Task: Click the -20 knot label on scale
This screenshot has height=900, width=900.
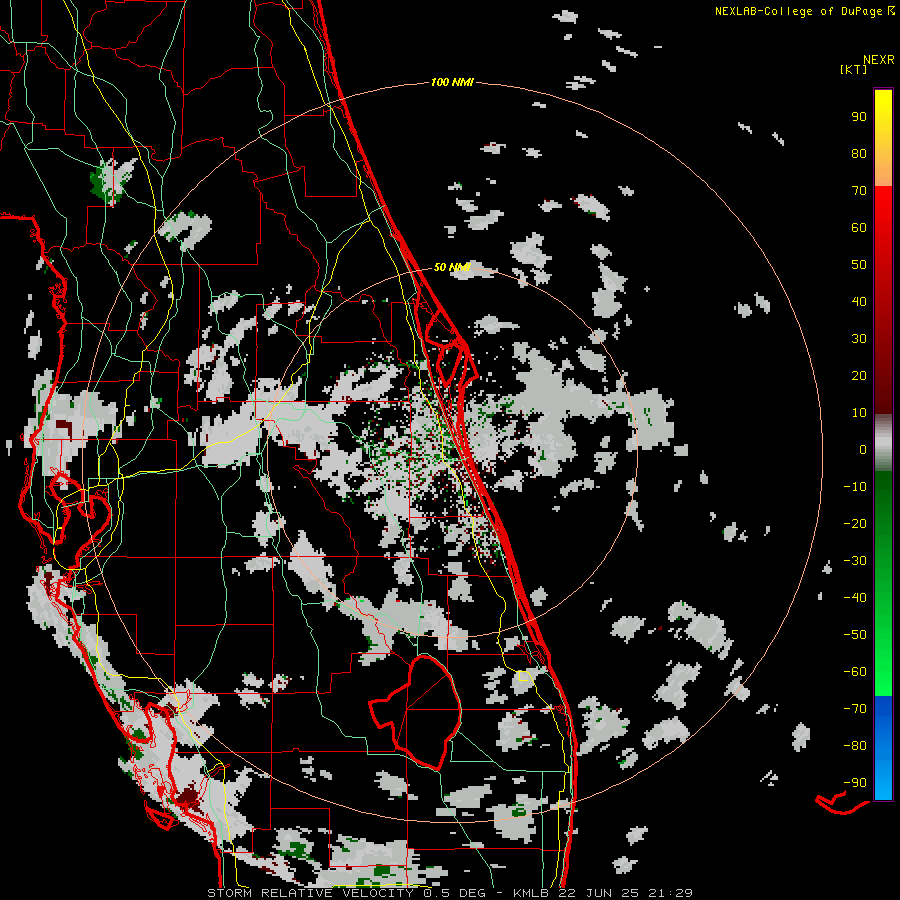Action: [855, 523]
